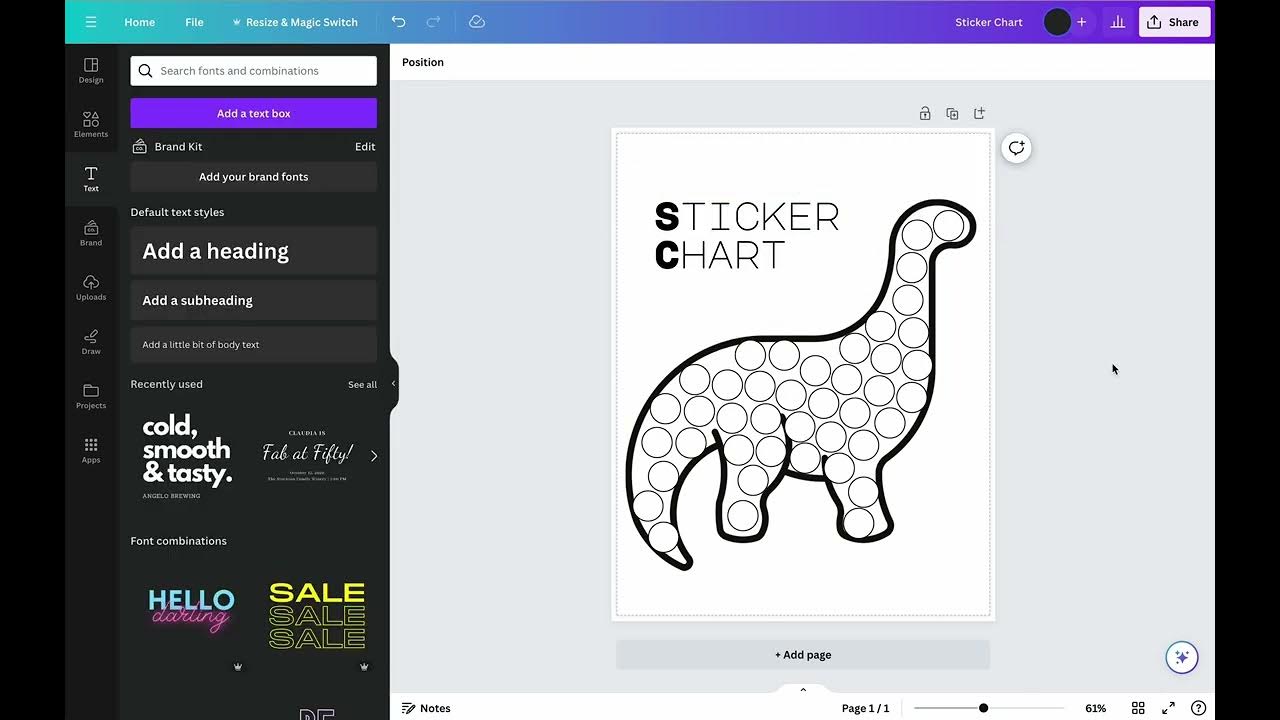1280x720 pixels.
Task: Select the Text panel tab
Action: pyautogui.click(x=91, y=179)
